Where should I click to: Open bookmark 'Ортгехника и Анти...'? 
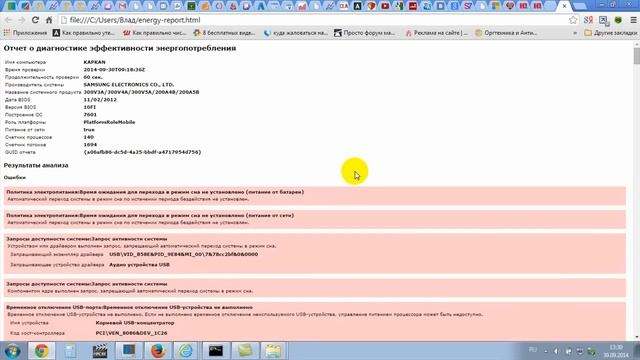(x=506, y=33)
